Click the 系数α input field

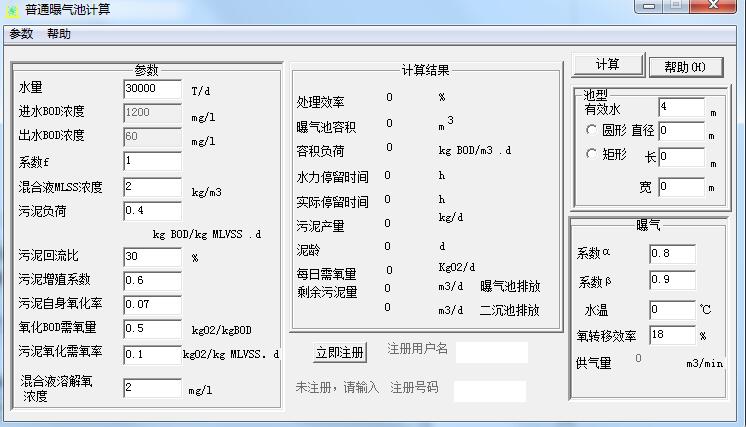[x=672, y=254]
